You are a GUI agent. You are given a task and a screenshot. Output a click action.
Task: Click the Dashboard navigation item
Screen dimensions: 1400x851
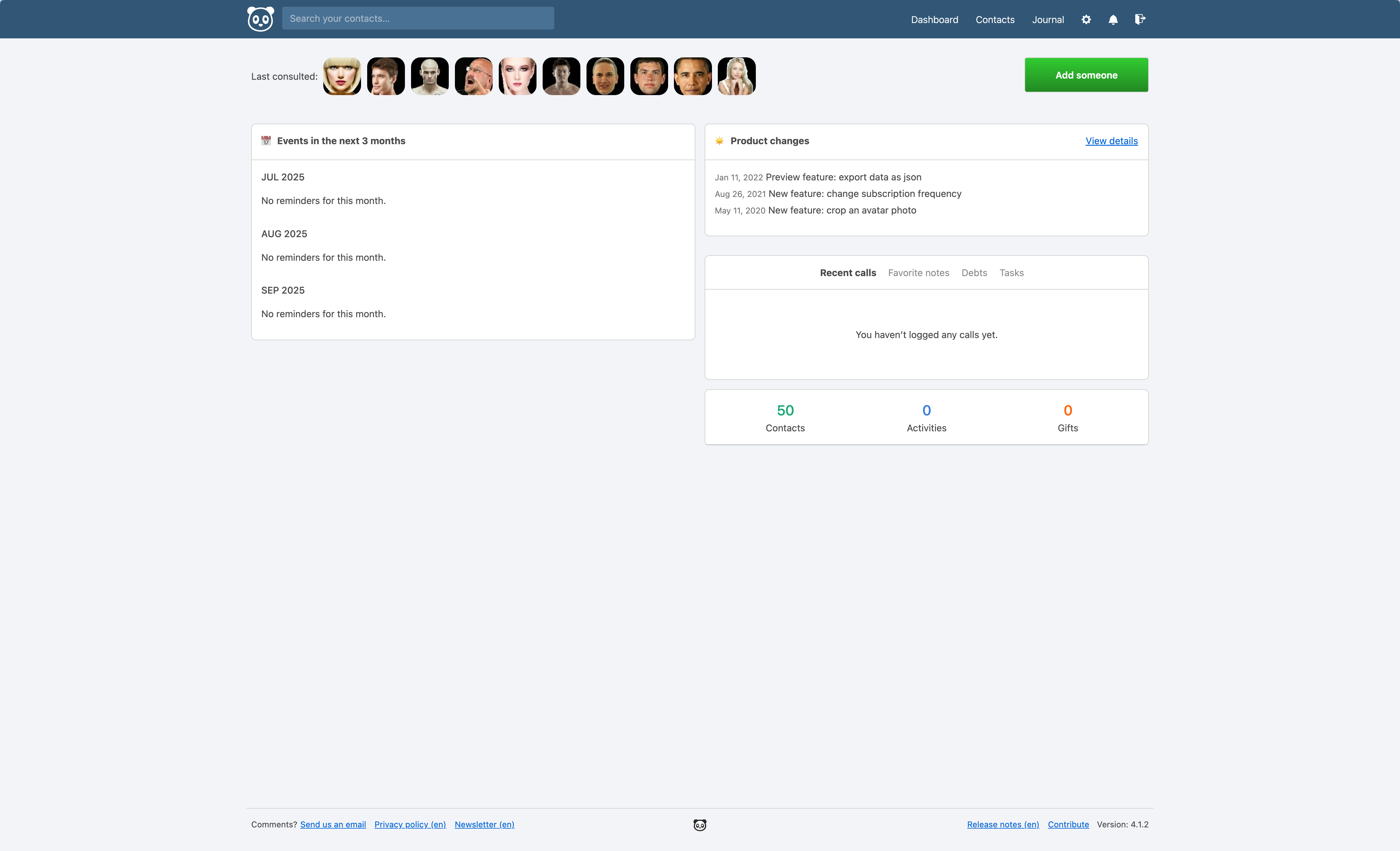pos(934,19)
